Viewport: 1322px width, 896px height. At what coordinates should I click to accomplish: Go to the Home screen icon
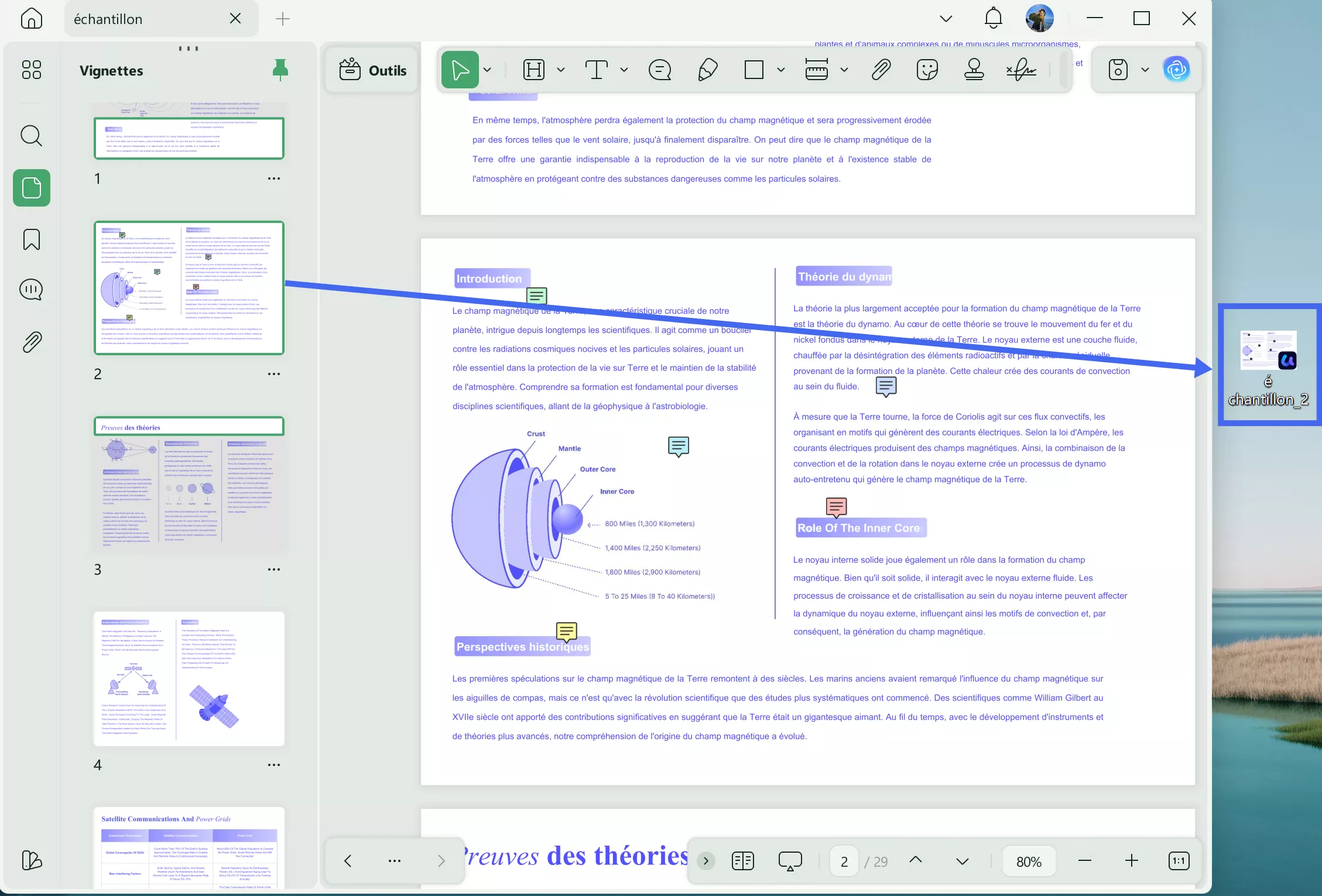pos(31,19)
